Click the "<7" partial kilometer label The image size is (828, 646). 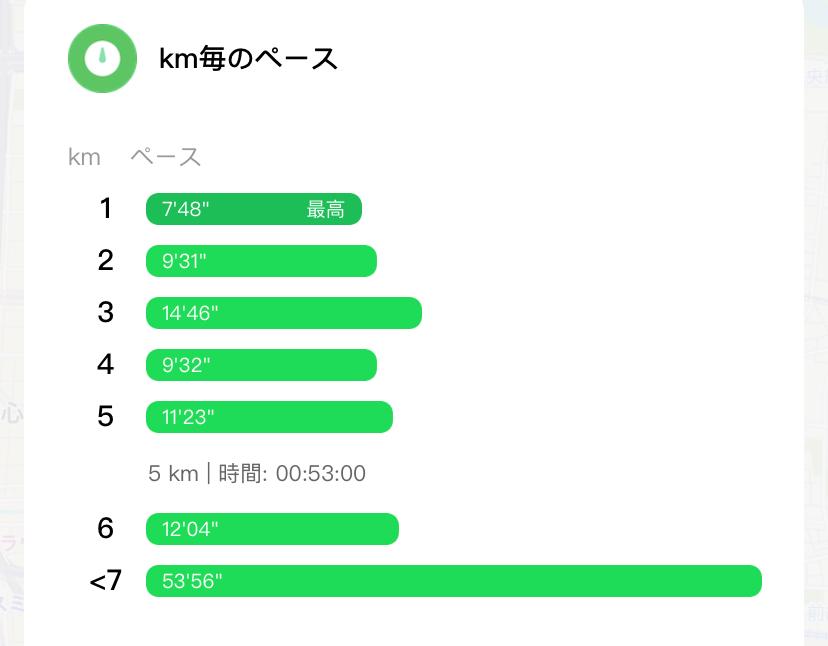click(105, 581)
